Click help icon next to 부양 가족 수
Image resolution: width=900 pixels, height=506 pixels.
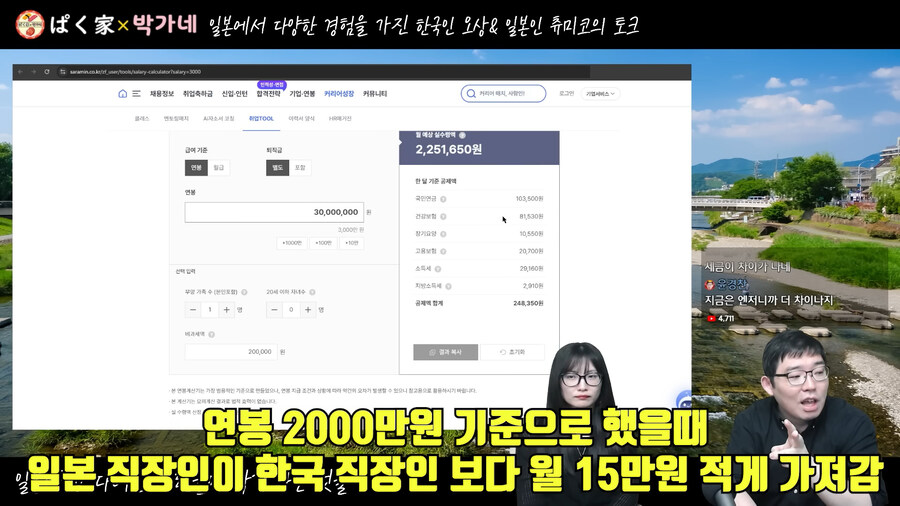tap(244, 293)
